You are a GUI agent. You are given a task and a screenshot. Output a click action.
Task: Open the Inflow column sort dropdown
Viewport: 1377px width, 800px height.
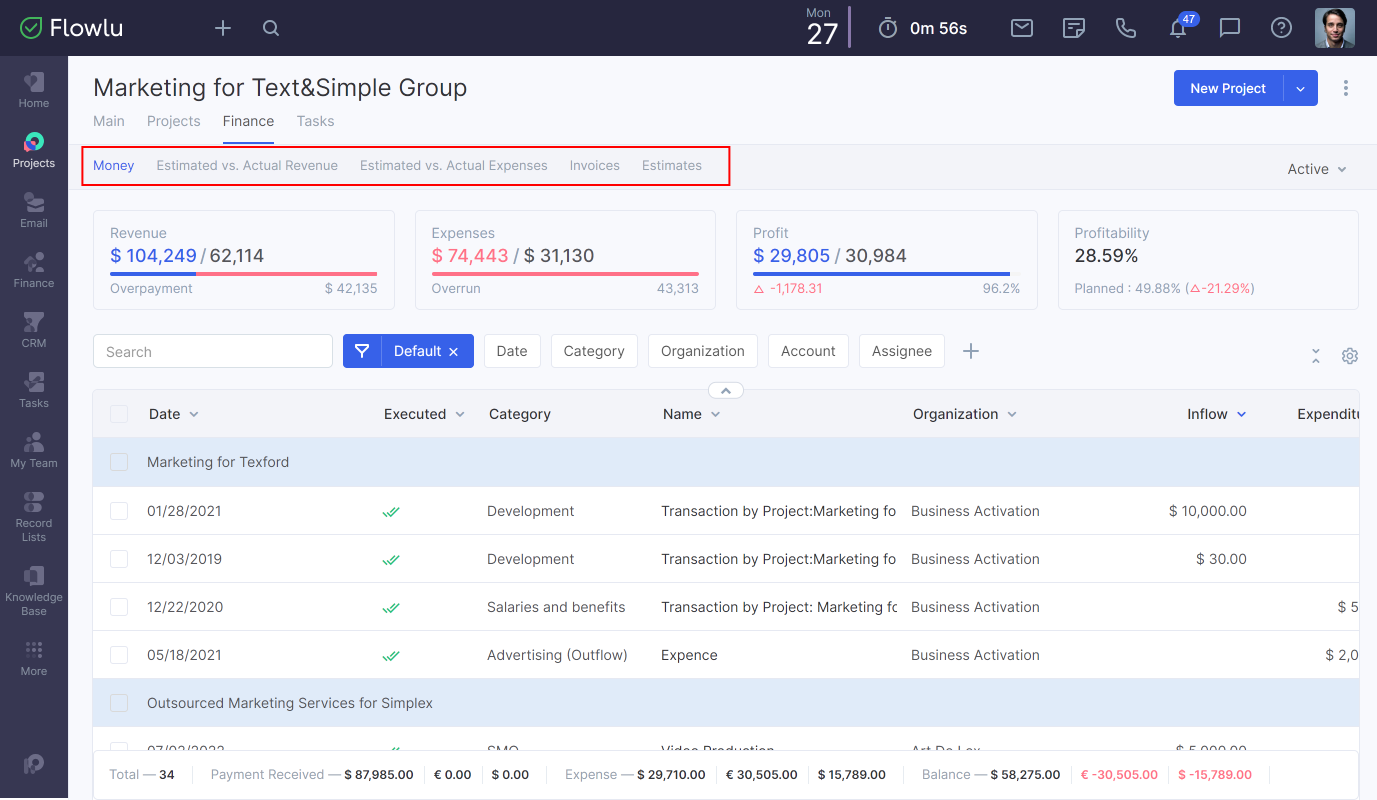(1242, 414)
